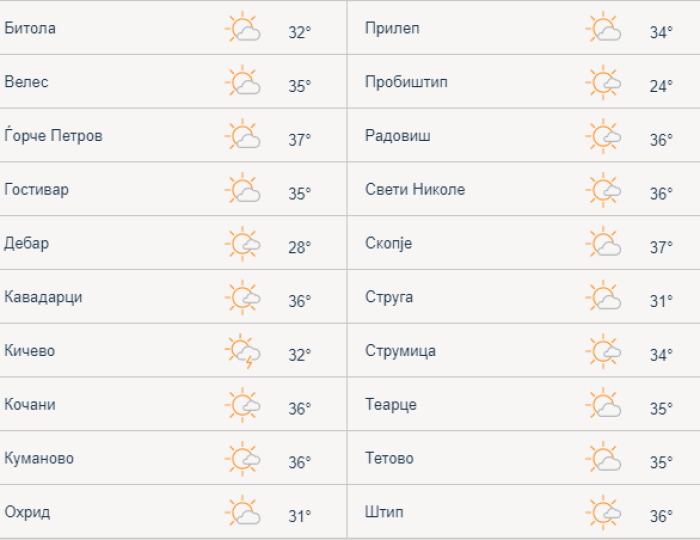Open the Велес city forecast
700x540 pixels.
click(x=27, y=82)
